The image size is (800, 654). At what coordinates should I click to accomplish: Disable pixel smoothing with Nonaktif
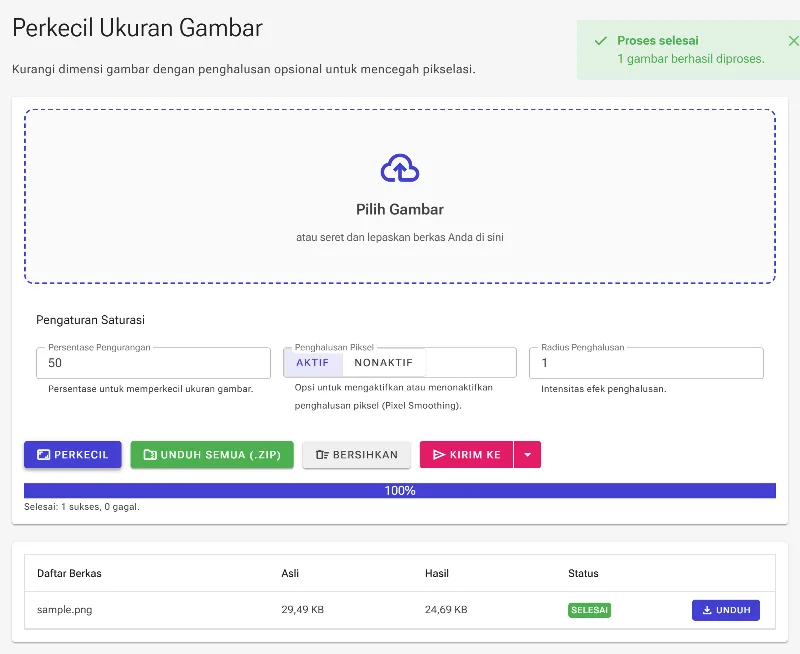pyautogui.click(x=384, y=363)
